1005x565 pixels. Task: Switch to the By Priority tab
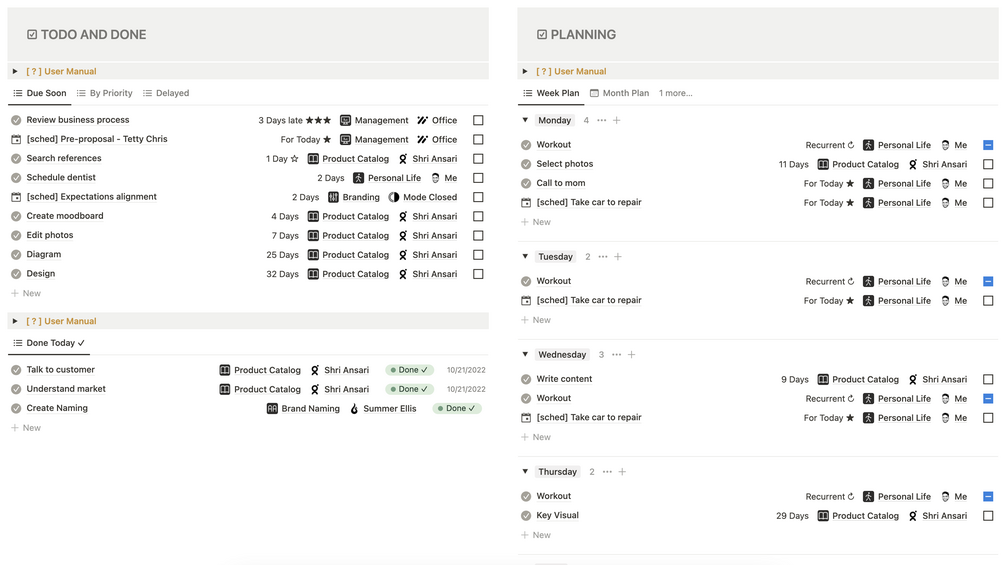point(104,93)
